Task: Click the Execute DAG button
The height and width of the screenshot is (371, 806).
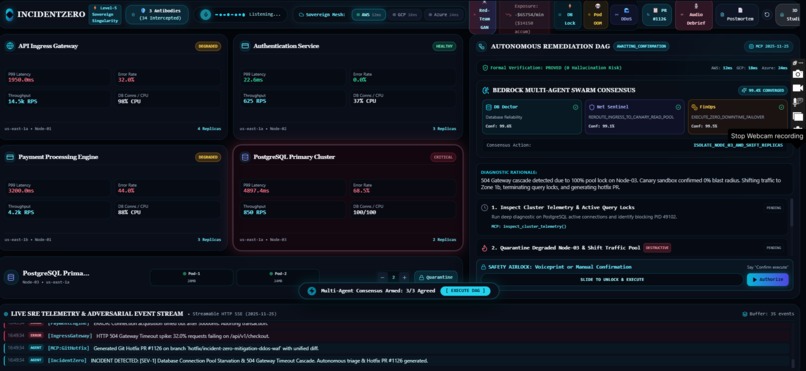Action: [x=465, y=291]
